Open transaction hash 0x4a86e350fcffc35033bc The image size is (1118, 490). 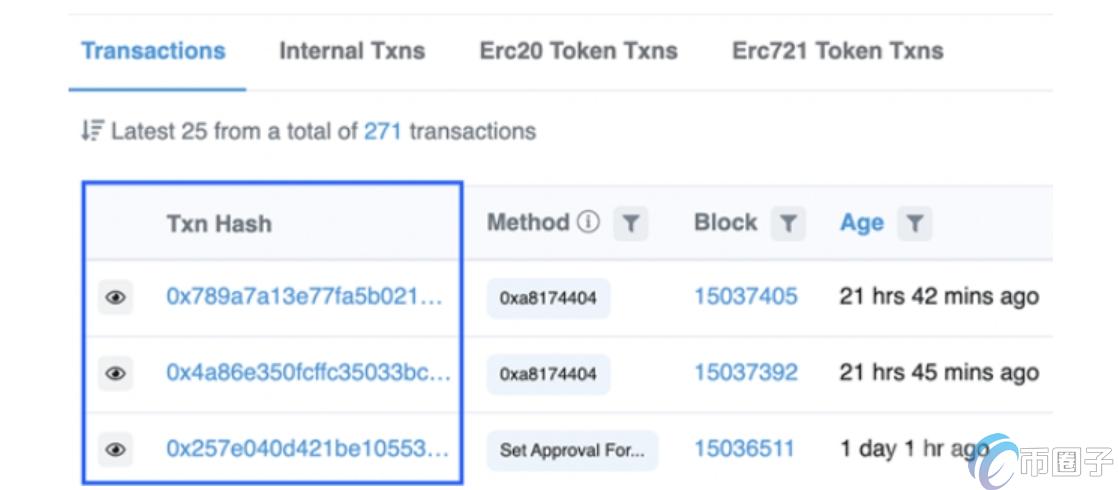(x=308, y=374)
